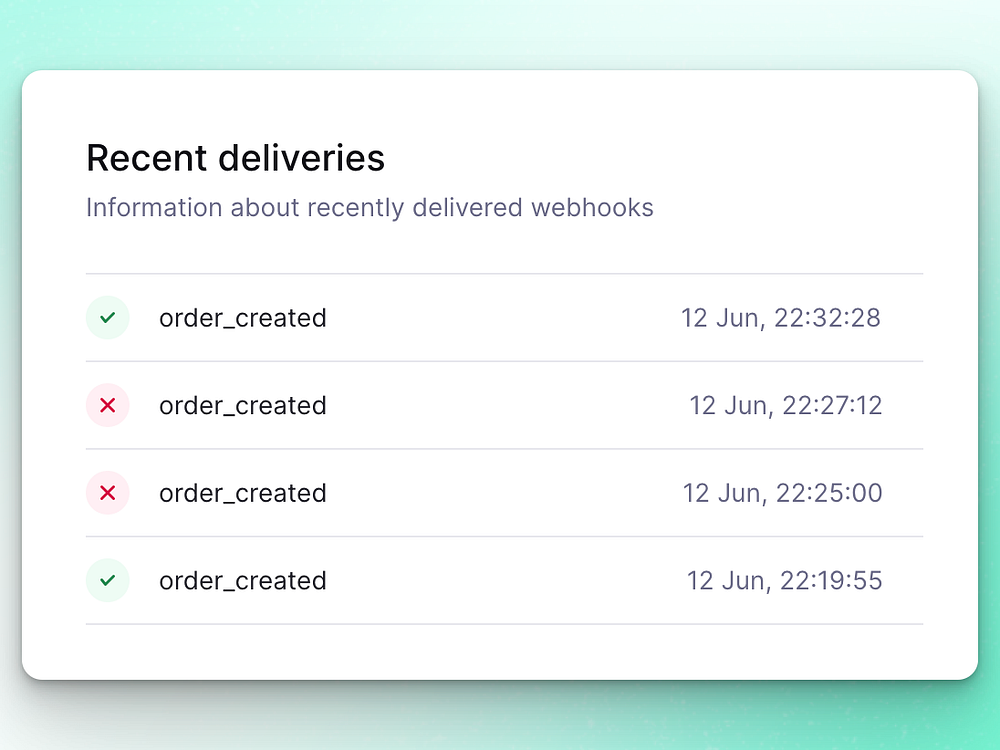The height and width of the screenshot is (750, 1000).
Task: Click the green checkmark icon for 22:19:55 delivery
Action: pos(108,580)
